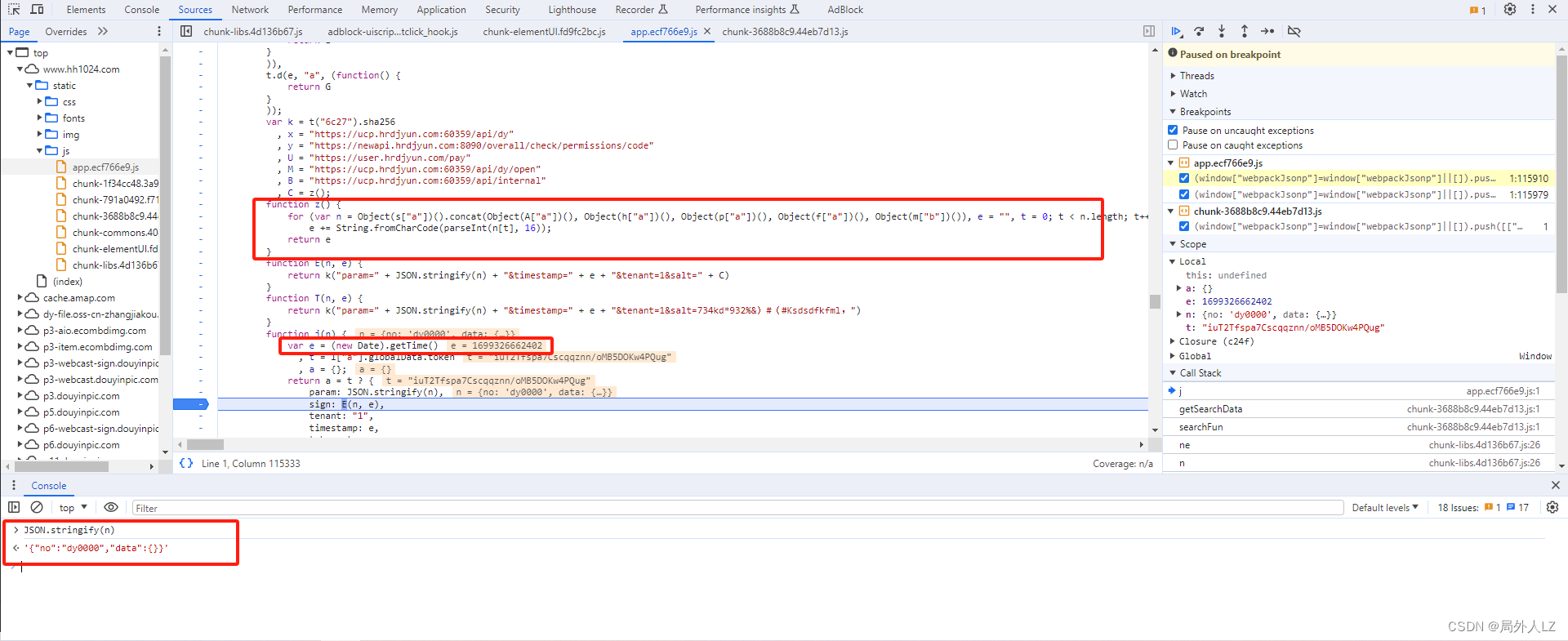This screenshot has width=1568, height=641.
Task: Open the Memory panel
Action: coord(379,10)
